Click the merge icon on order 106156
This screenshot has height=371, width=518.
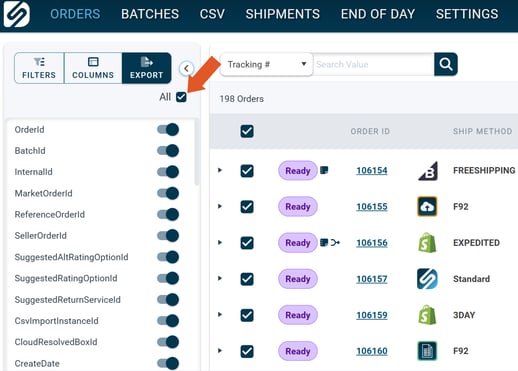[x=335, y=243]
